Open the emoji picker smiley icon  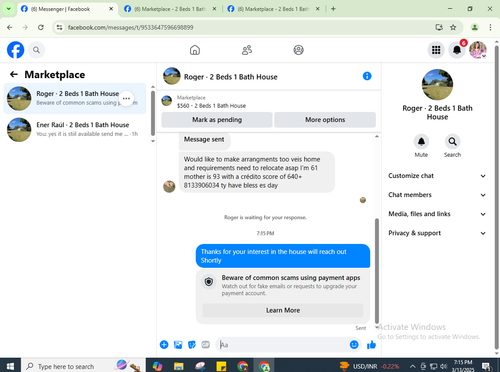[x=354, y=345]
